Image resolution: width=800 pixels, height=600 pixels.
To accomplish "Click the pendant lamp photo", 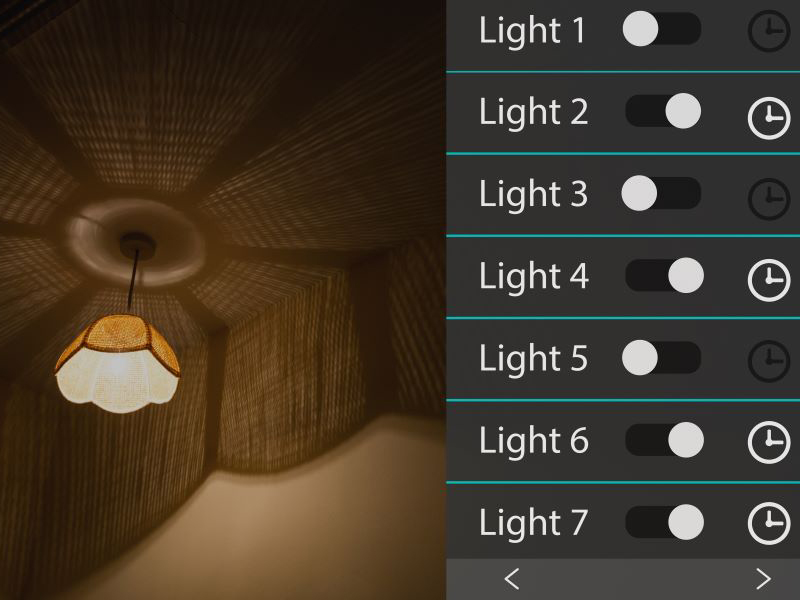I will pyautogui.click(x=223, y=300).
